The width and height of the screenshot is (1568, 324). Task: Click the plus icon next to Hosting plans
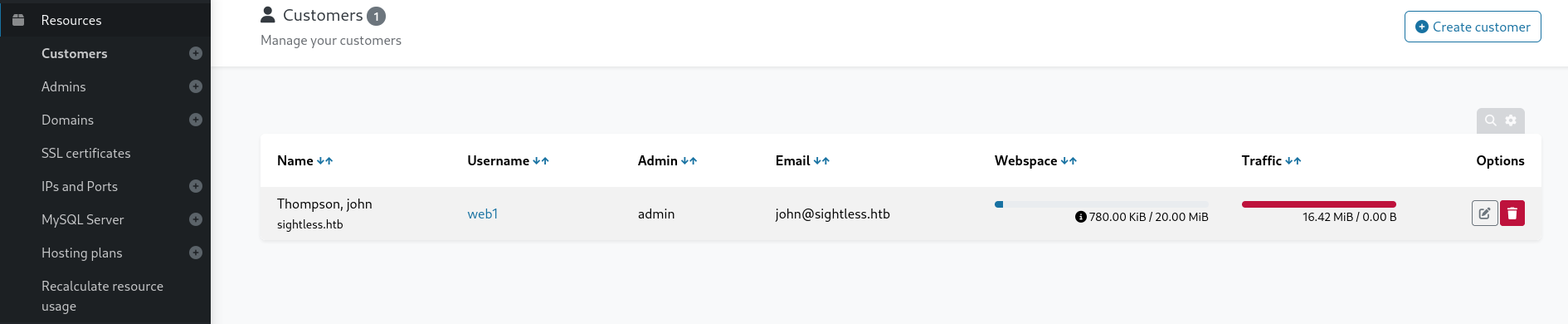196,253
